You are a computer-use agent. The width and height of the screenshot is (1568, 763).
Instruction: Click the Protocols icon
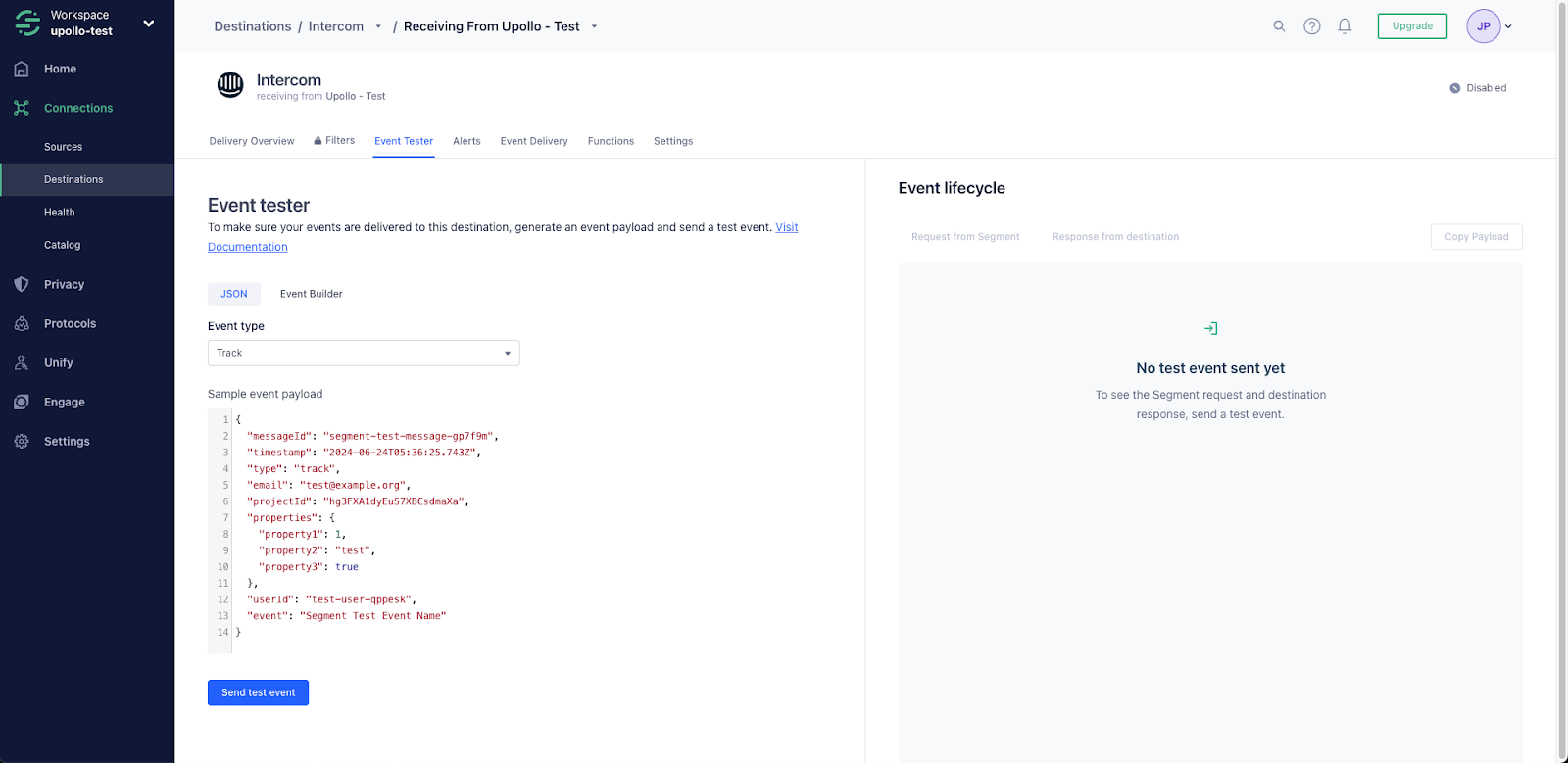pyautogui.click(x=22, y=323)
